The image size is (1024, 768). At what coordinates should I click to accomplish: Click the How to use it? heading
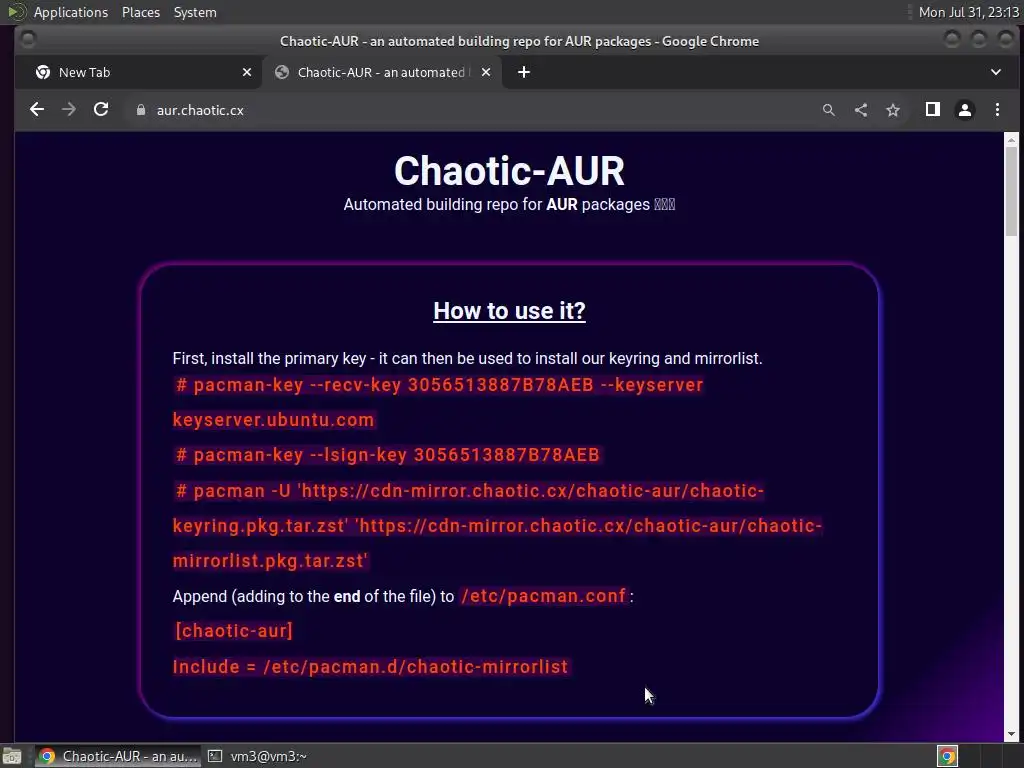click(x=509, y=311)
